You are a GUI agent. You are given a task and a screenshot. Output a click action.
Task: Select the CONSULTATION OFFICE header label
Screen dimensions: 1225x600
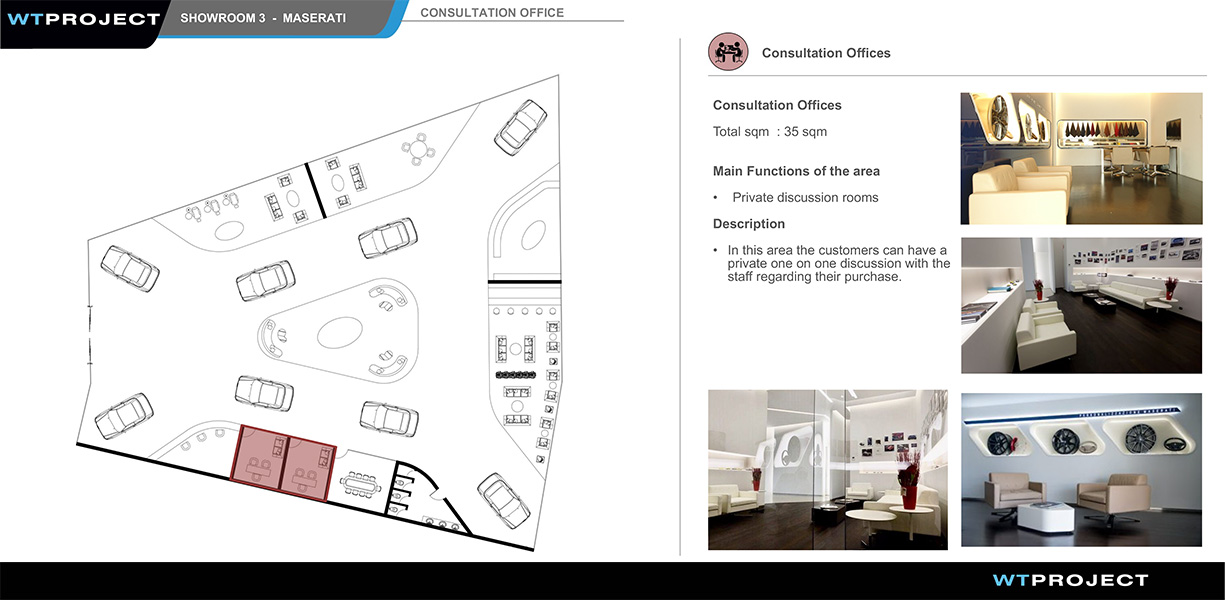click(x=492, y=13)
